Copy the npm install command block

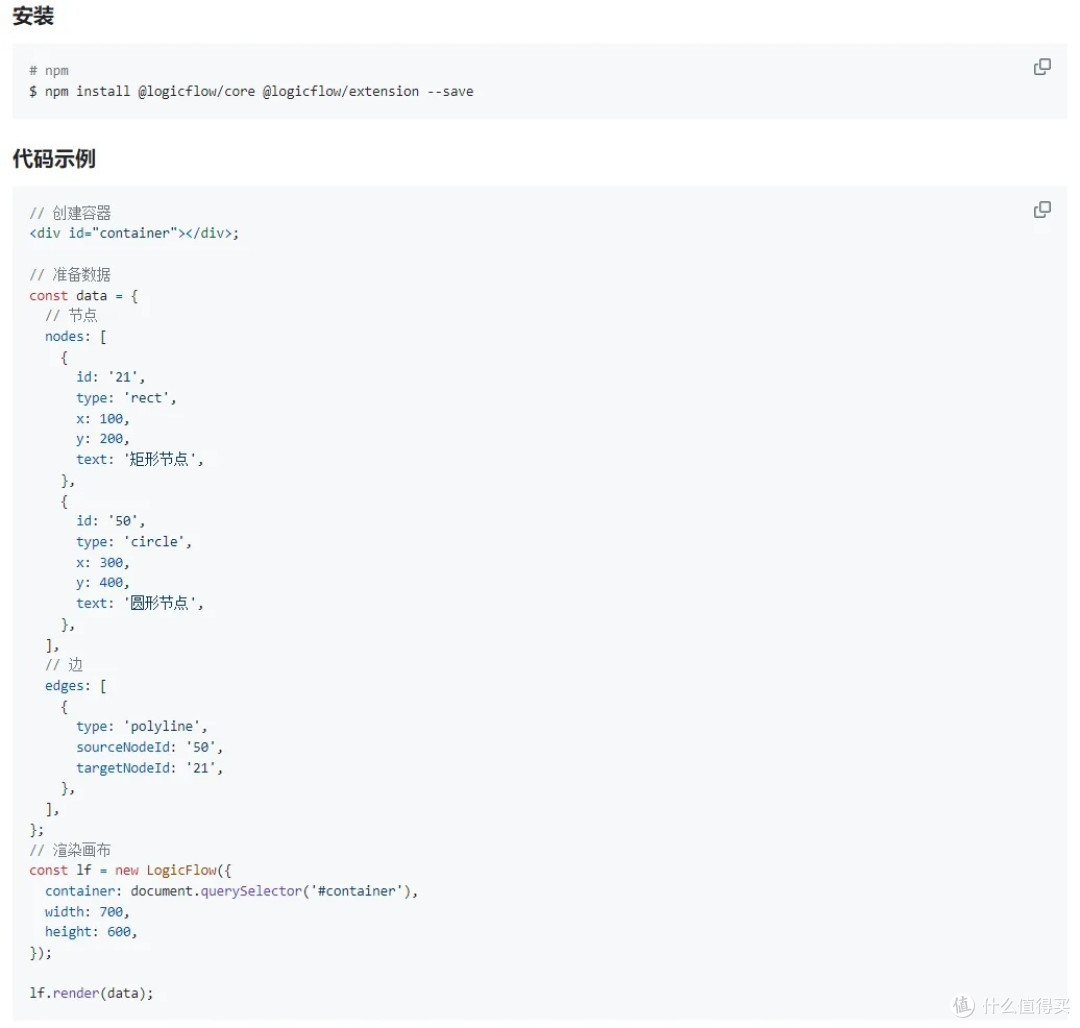click(1041, 67)
